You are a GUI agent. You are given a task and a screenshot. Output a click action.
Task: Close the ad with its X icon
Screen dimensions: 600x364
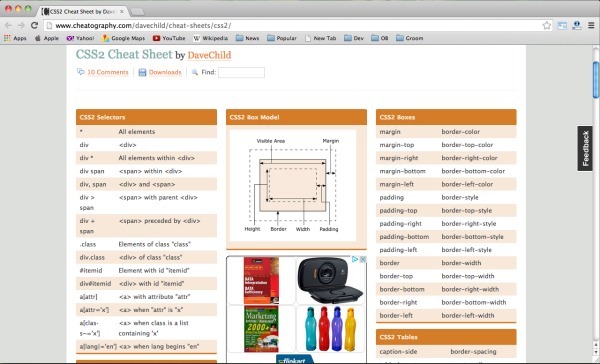[363, 259]
